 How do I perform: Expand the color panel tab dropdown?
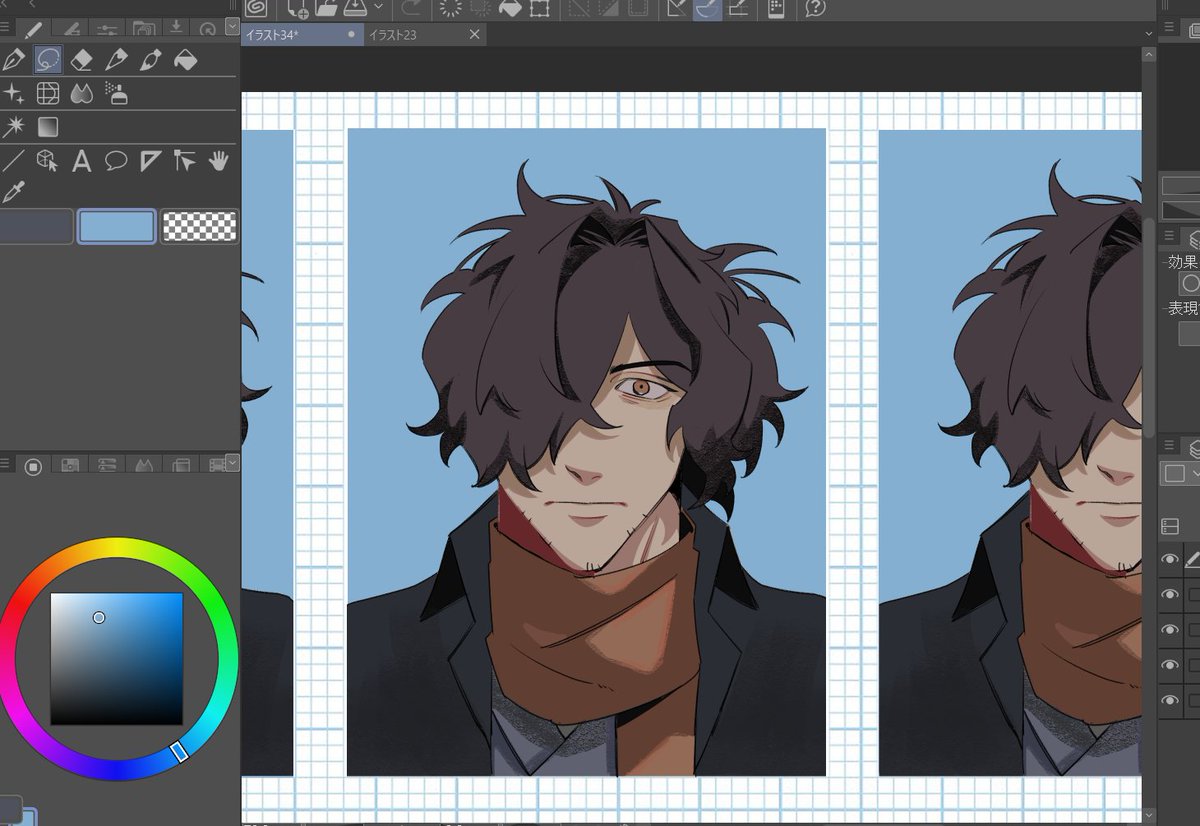tap(233, 462)
